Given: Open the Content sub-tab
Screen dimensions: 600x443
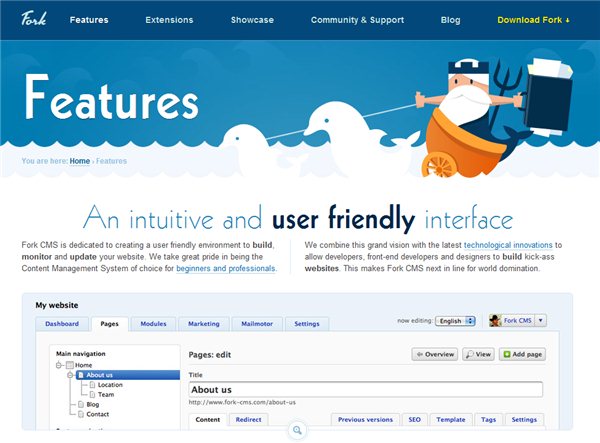Looking at the screenshot, I should [208, 420].
